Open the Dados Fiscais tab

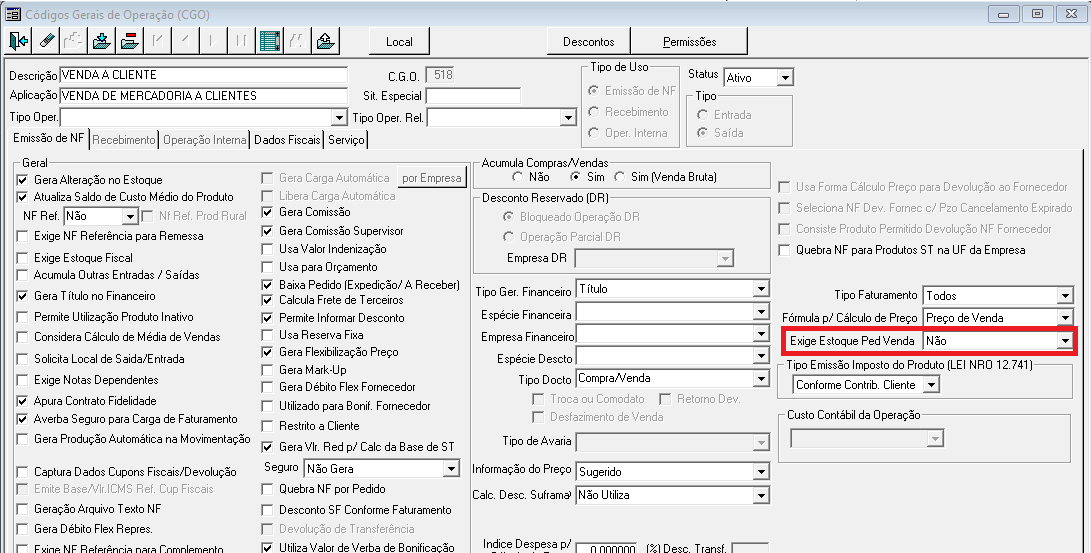click(x=287, y=140)
